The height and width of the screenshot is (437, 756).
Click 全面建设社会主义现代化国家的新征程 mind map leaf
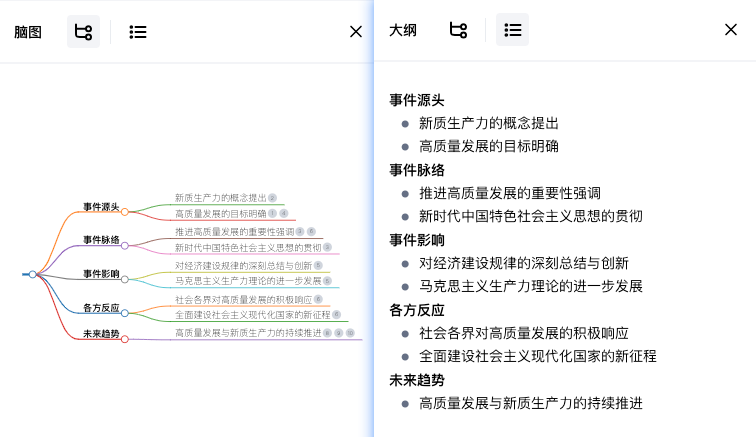252,315
